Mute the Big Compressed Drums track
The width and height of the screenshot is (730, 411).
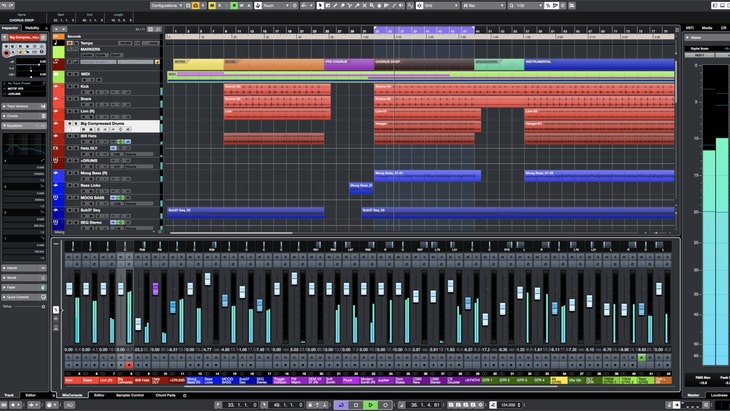(70, 123)
